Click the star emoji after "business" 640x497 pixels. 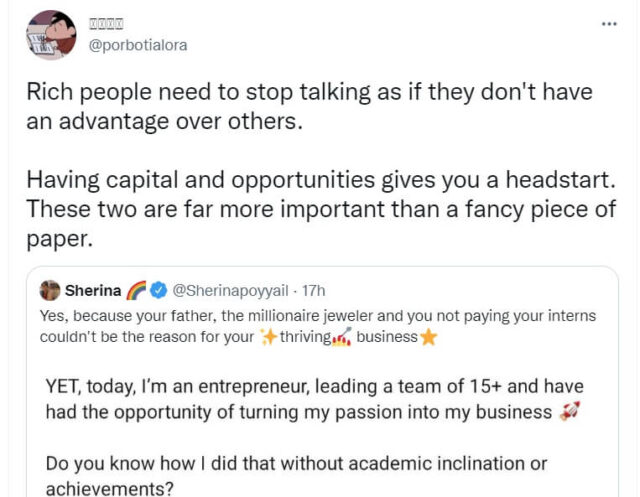429,337
